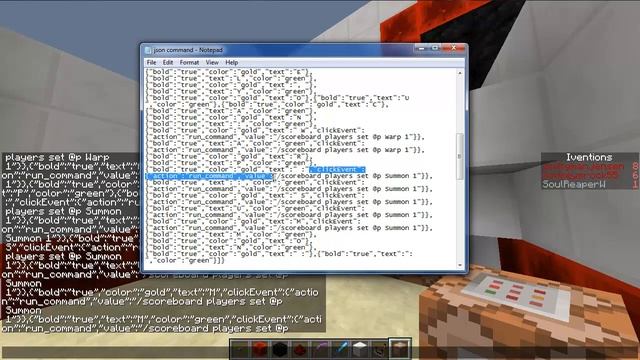The width and height of the screenshot is (640, 360).
Task: Select the diamond sword hotbar slot
Action: coord(340,349)
